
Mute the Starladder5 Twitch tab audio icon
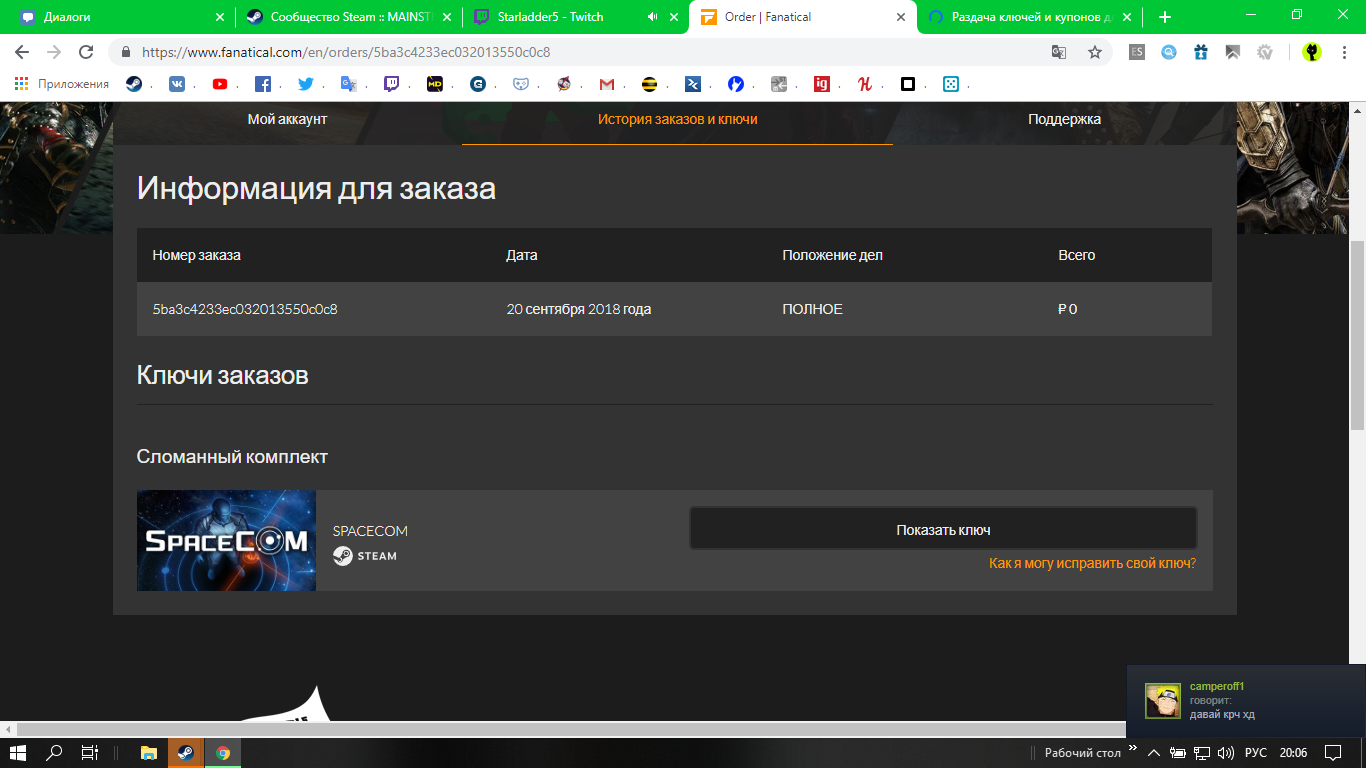653,17
